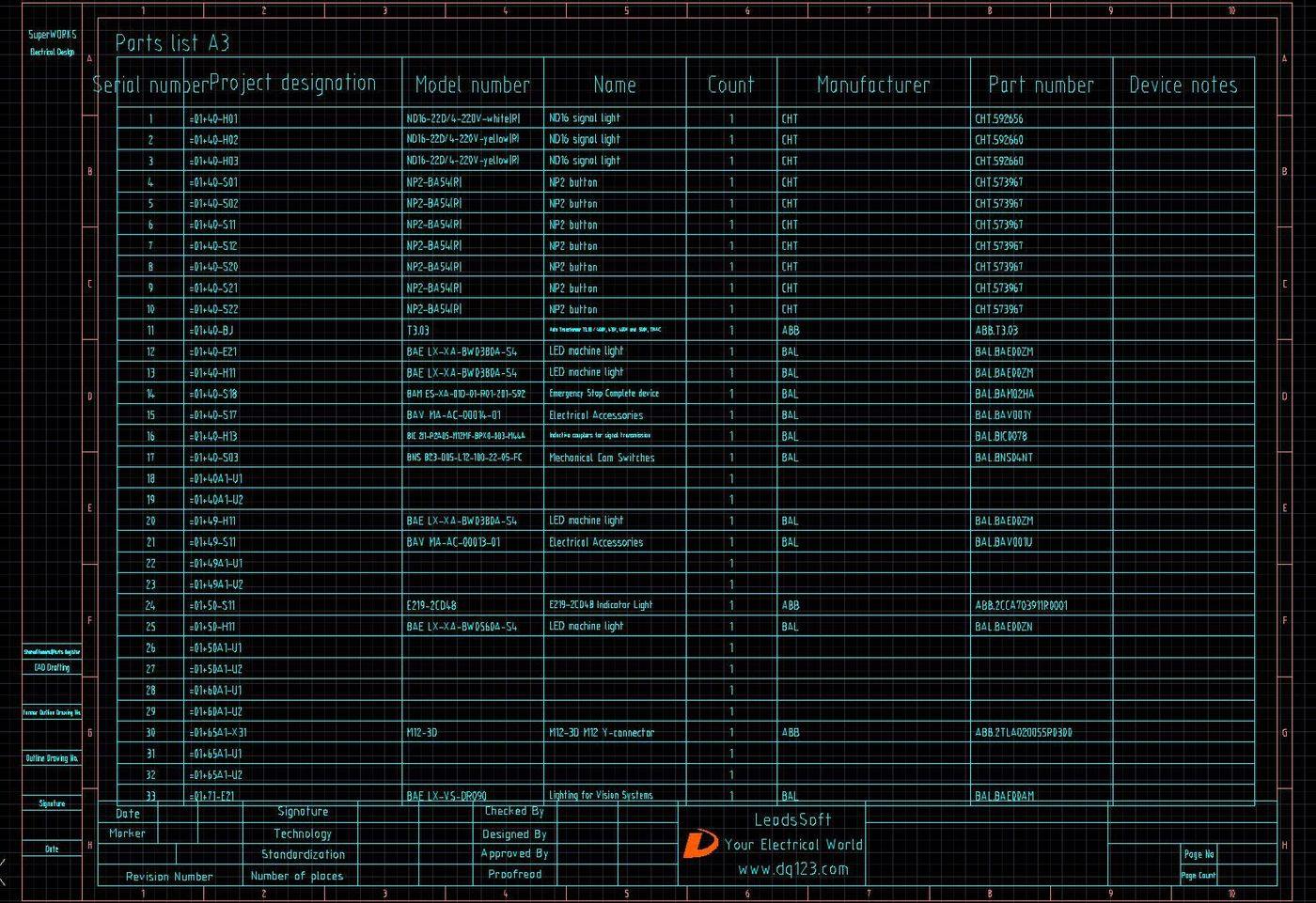Click part number ABB.2TLA020055R0300
Viewport: 1316px width, 903px height.
point(1024,732)
